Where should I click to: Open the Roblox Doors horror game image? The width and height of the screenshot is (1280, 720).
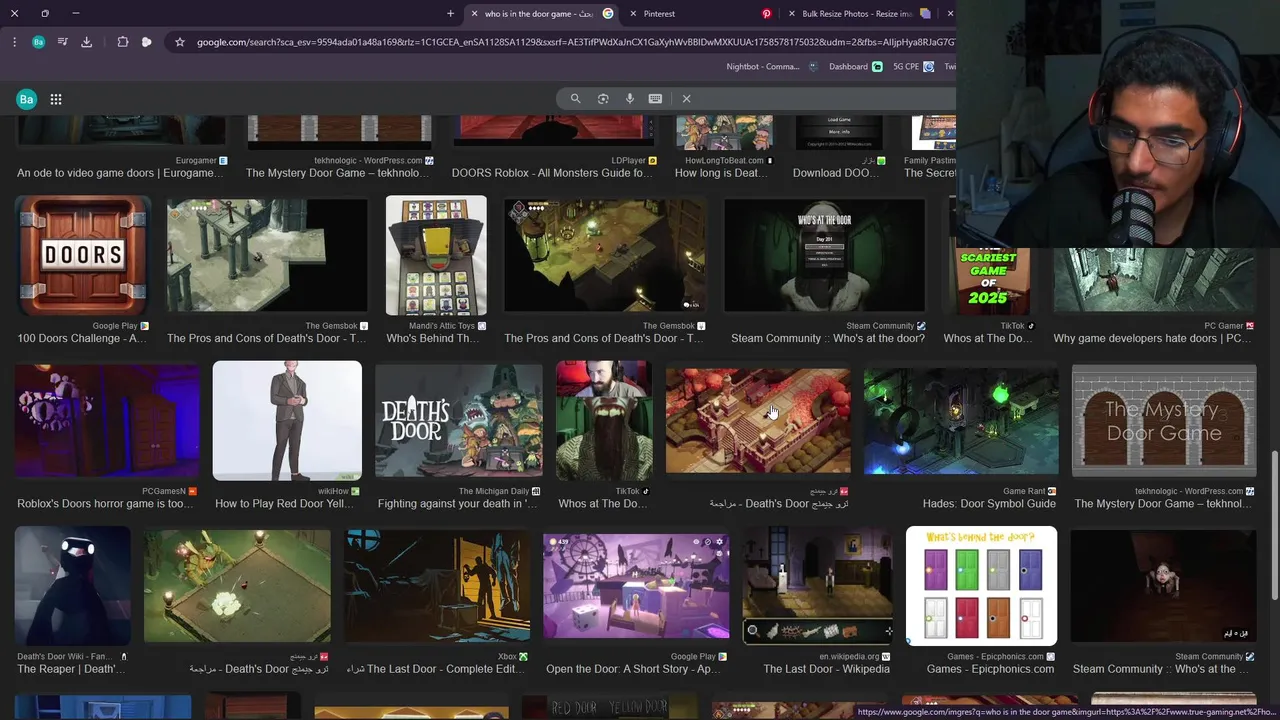pos(107,420)
